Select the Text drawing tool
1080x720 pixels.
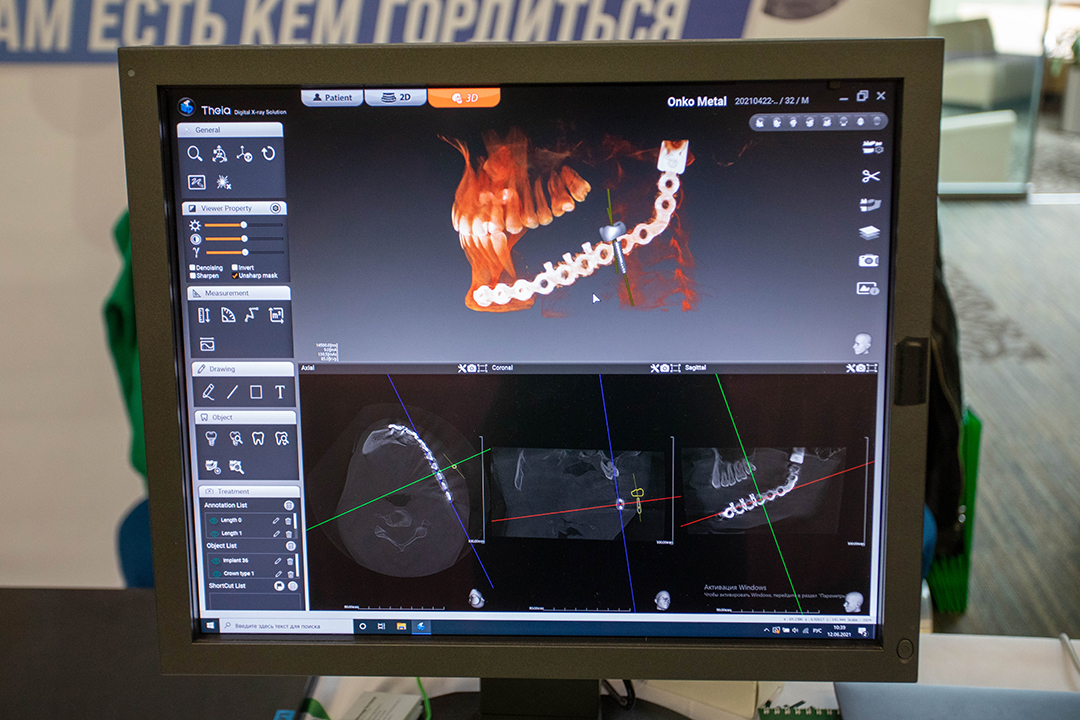tap(280, 392)
